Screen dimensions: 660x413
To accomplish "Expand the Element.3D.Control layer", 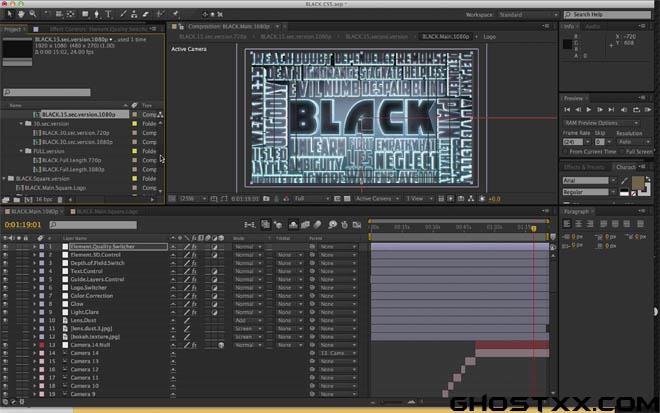I will (35, 255).
